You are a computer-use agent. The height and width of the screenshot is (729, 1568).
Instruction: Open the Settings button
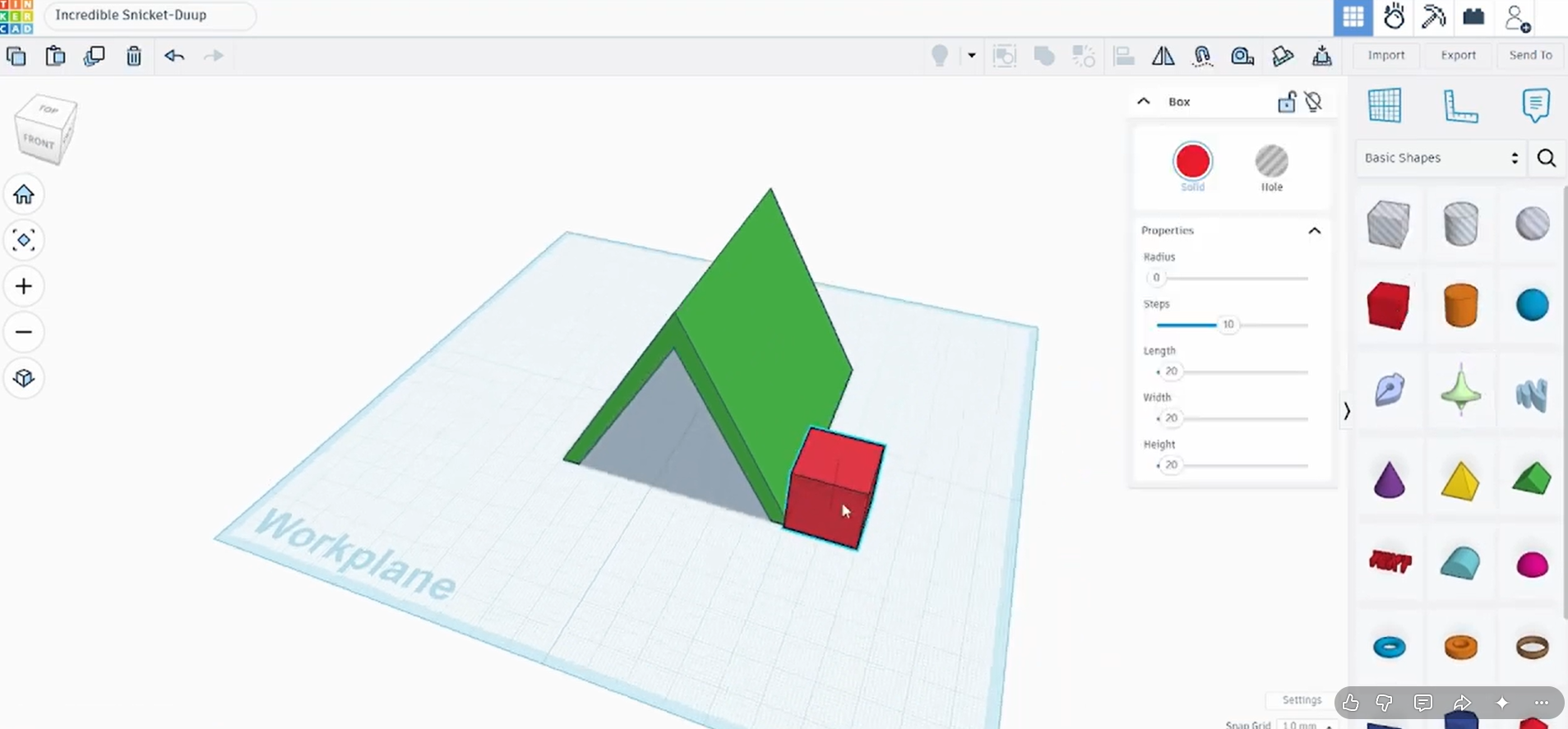pyautogui.click(x=1302, y=700)
